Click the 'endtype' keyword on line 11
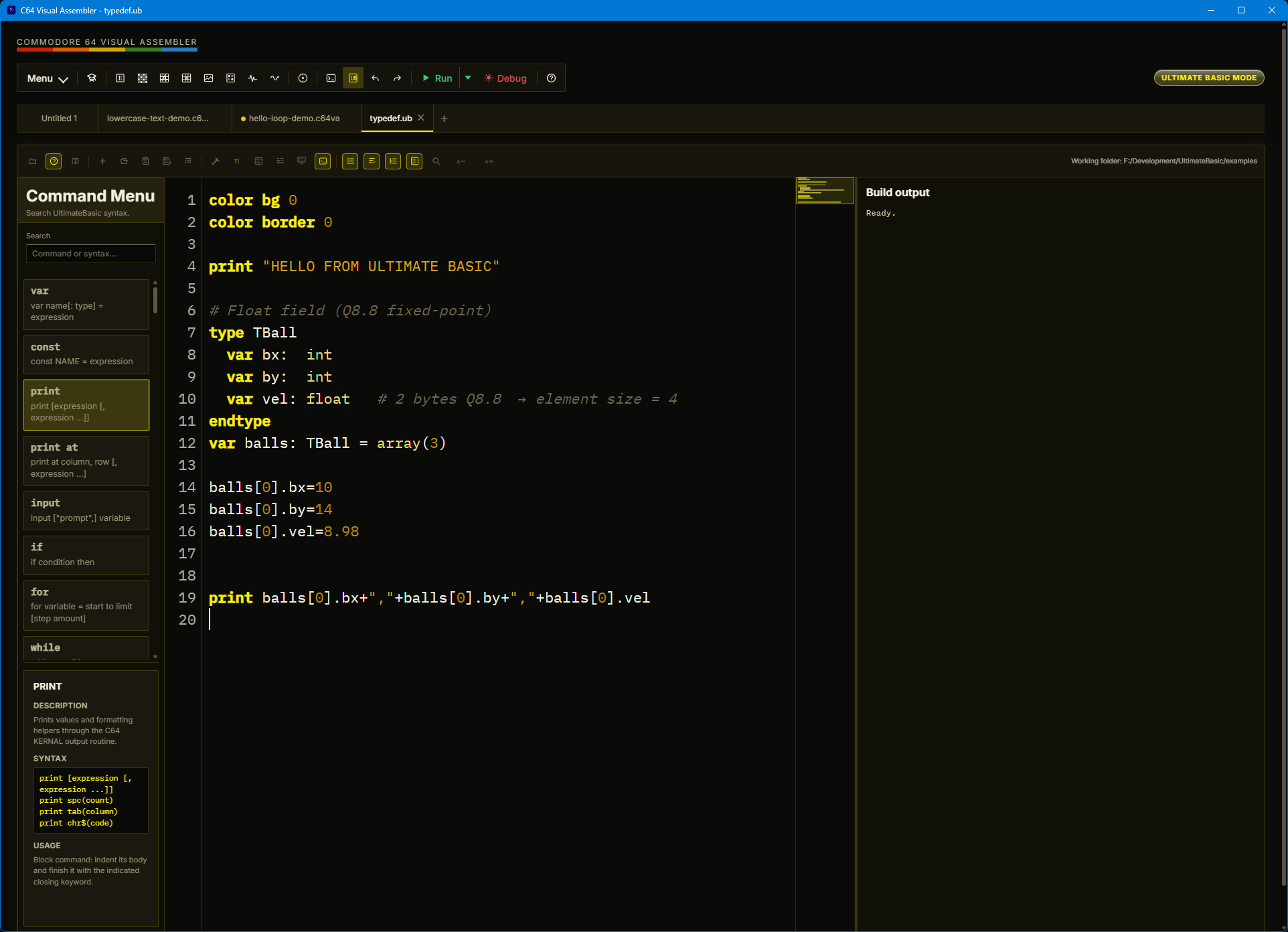 tap(240, 421)
